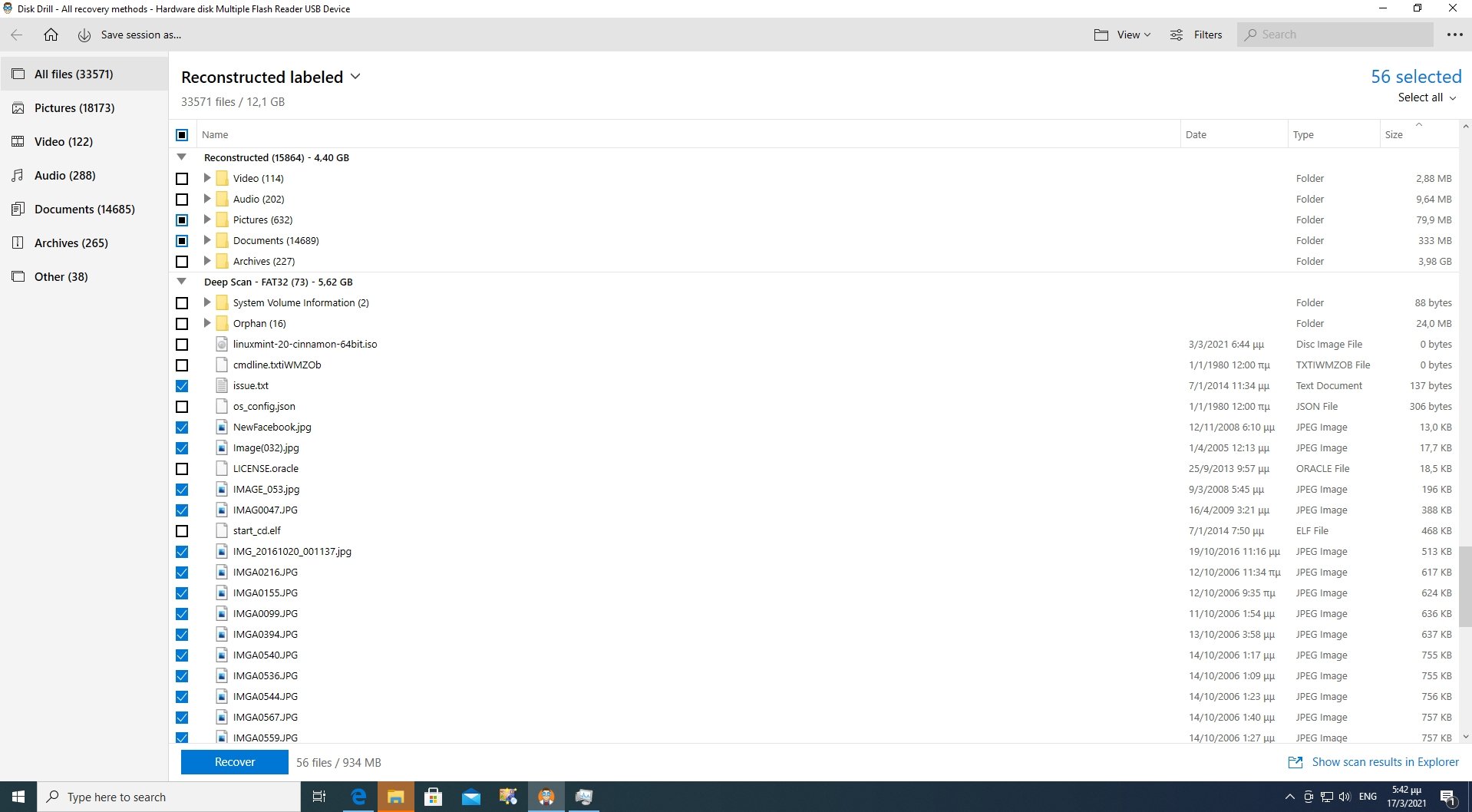The image size is (1472, 812).
Task: Uncheck the issue.txt checkbox
Action: (182, 386)
